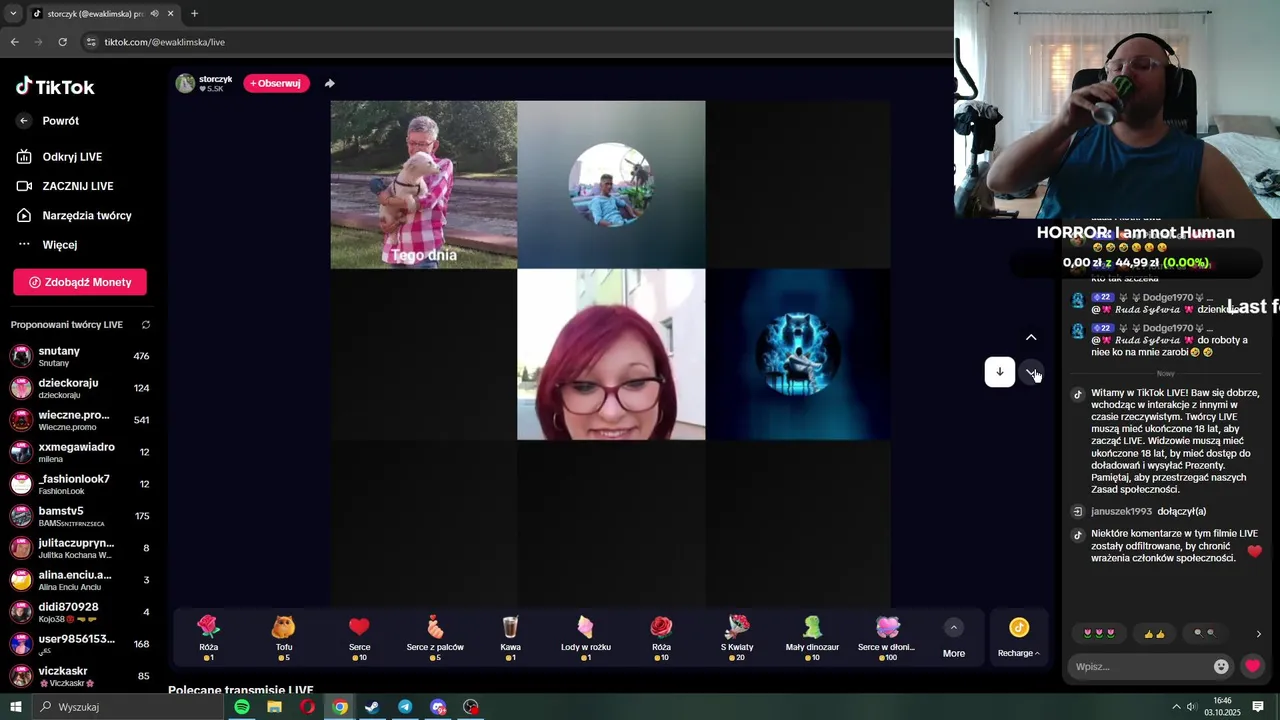Click januszek1993 username in chat
Viewport: 1280px width, 720px height.
tap(1121, 511)
